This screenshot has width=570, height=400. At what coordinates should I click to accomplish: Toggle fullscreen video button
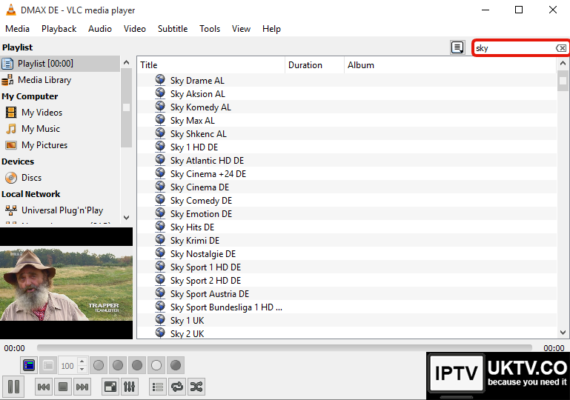tap(110, 387)
